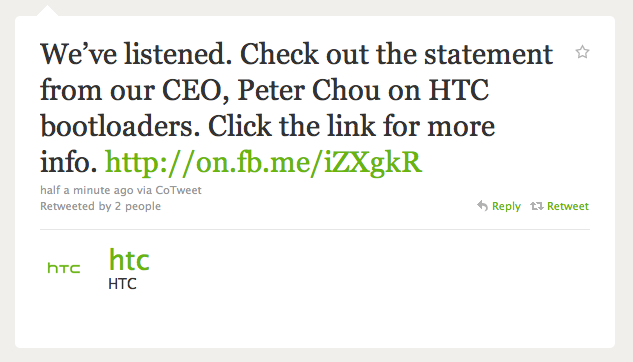The width and height of the screenshot is (633, 362).
Task: Click the name 'Peter Chou' in the tweet
Action: (308, 90)
